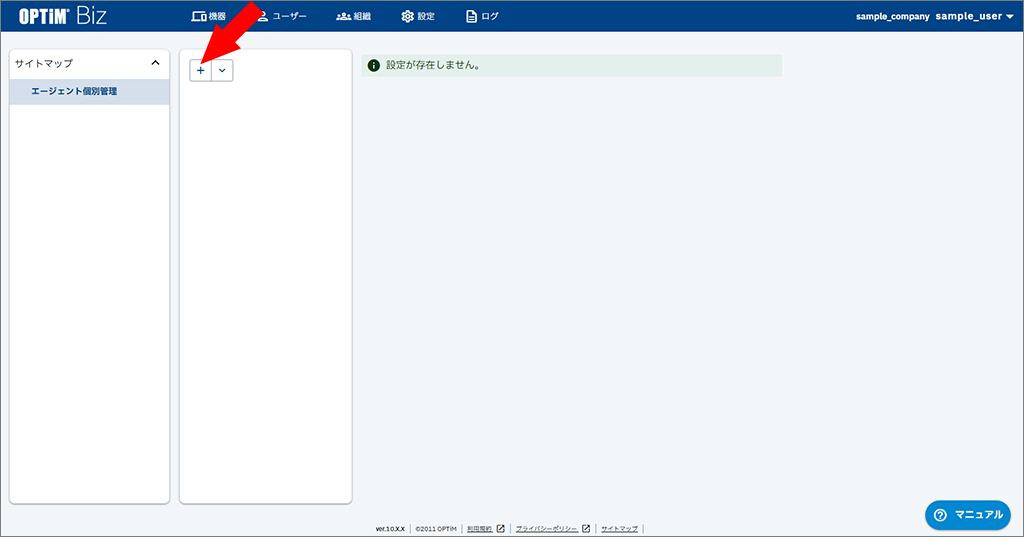Open the プライバシーポリシー footer link

tap(547, 529)
